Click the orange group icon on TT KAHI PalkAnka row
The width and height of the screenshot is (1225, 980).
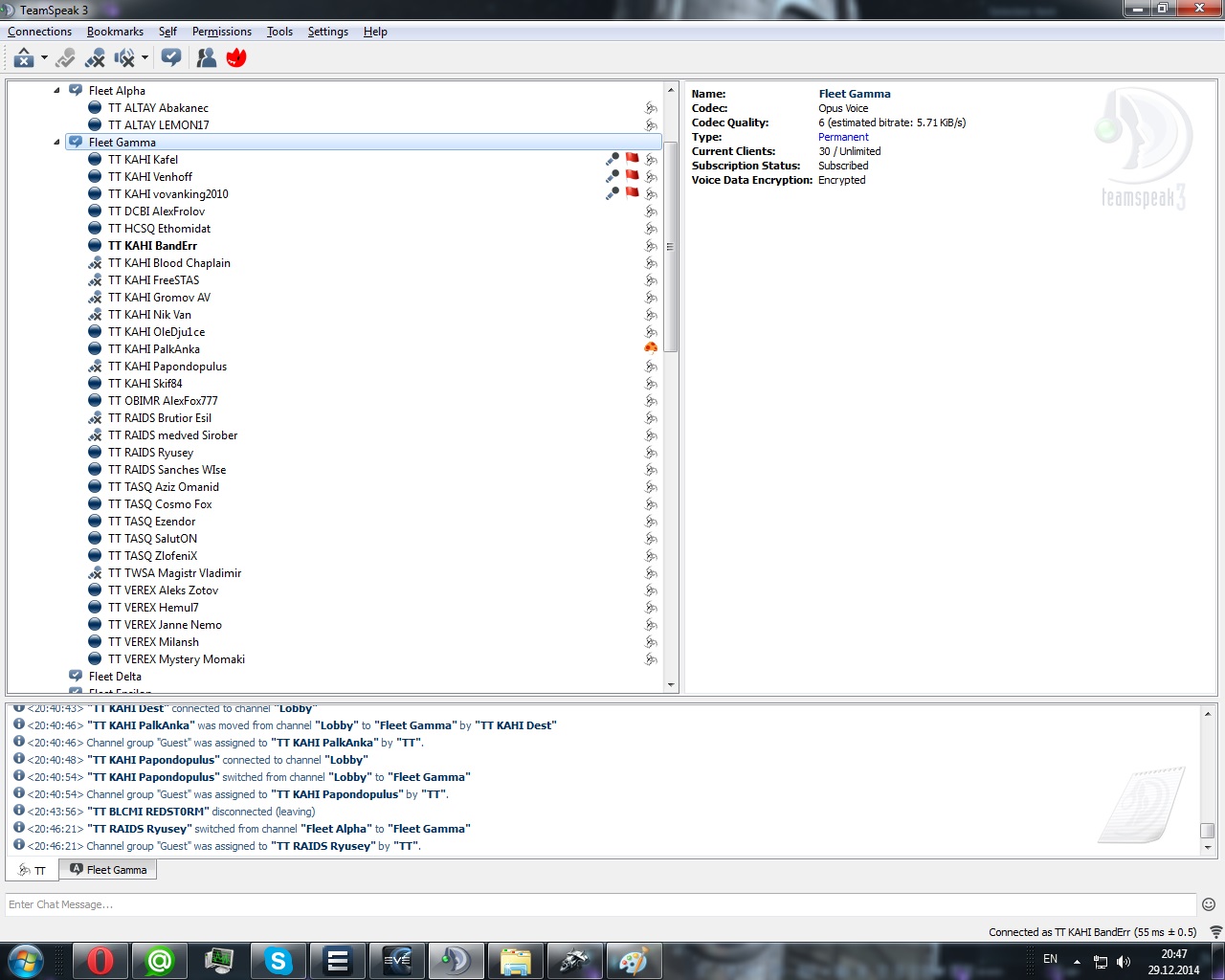click(651, 349)
